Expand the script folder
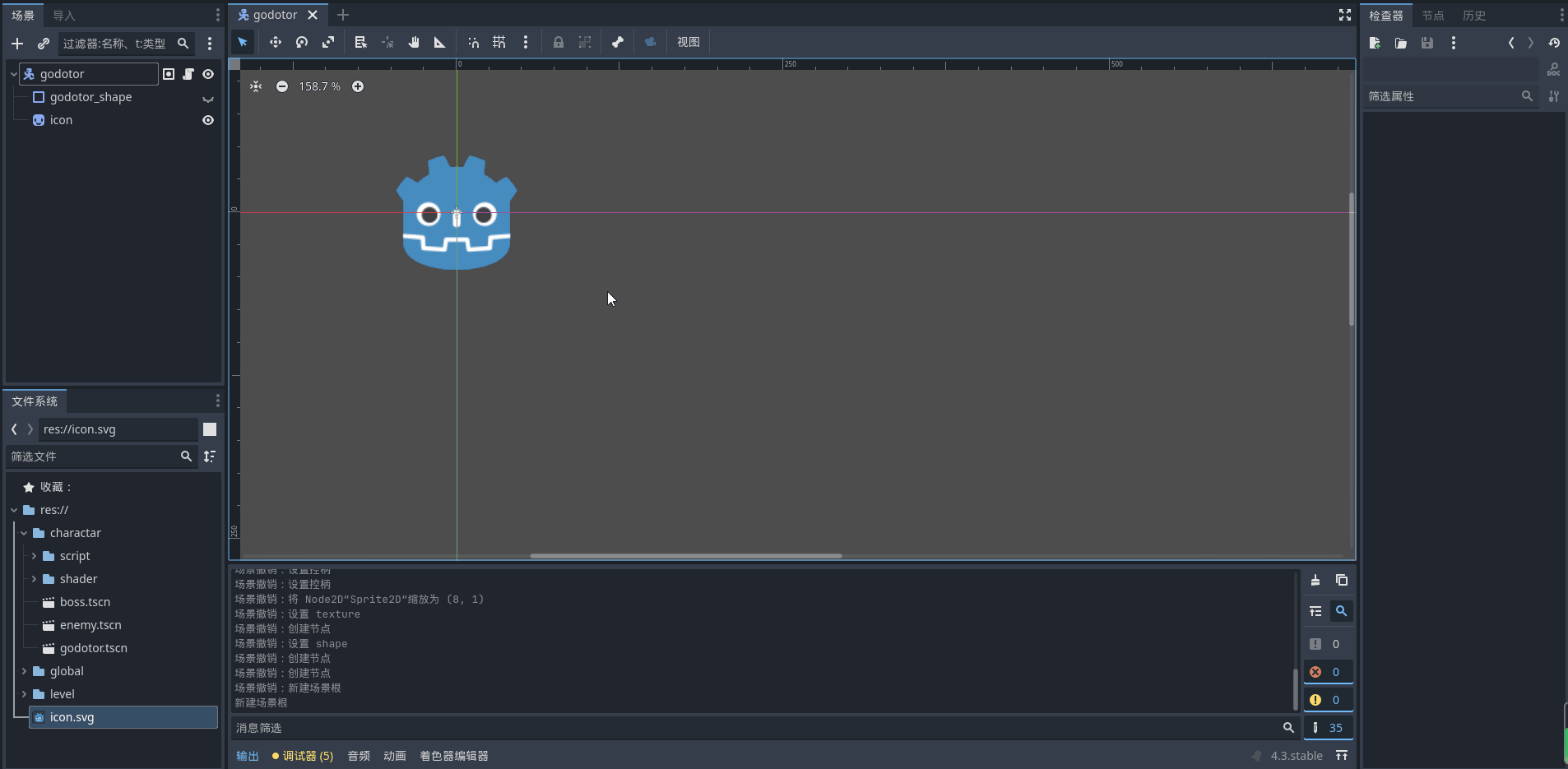Image resolution: width=1568 pixels, height=769 pixels. point(34,556)
